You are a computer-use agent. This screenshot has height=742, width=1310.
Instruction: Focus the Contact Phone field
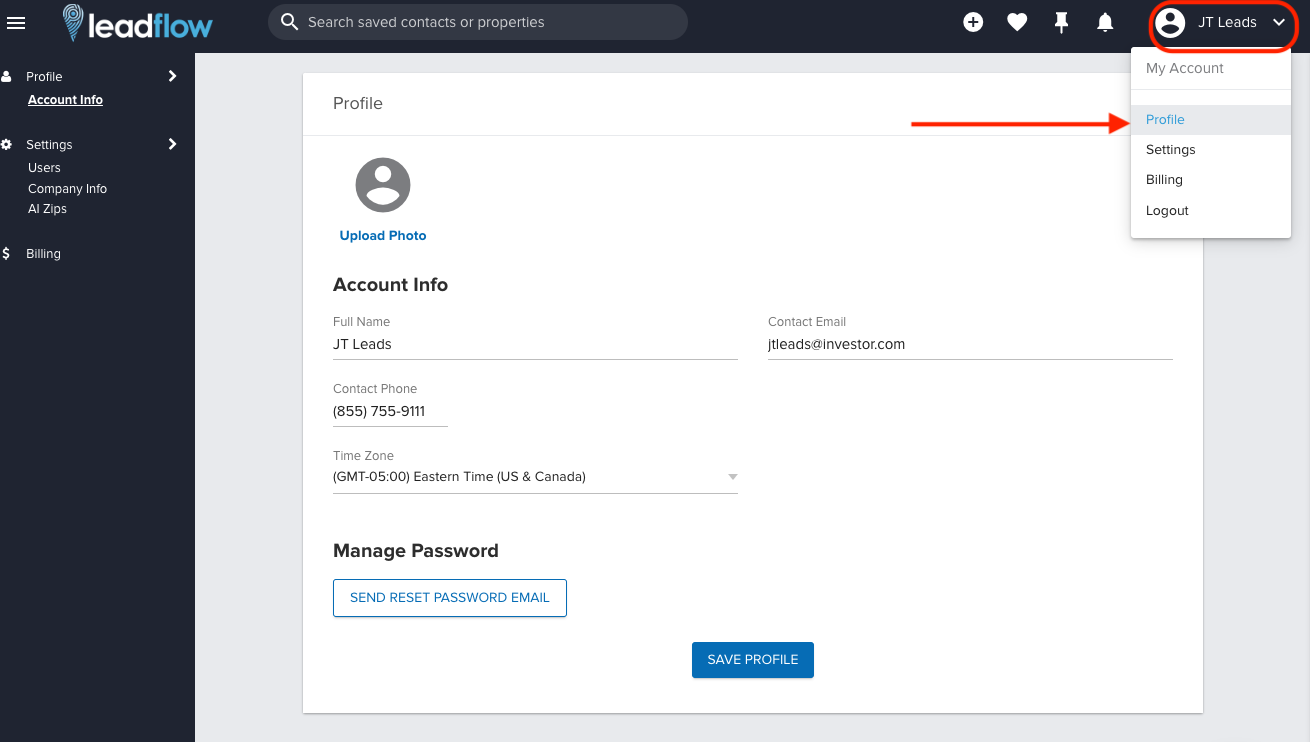pos(390,411)
